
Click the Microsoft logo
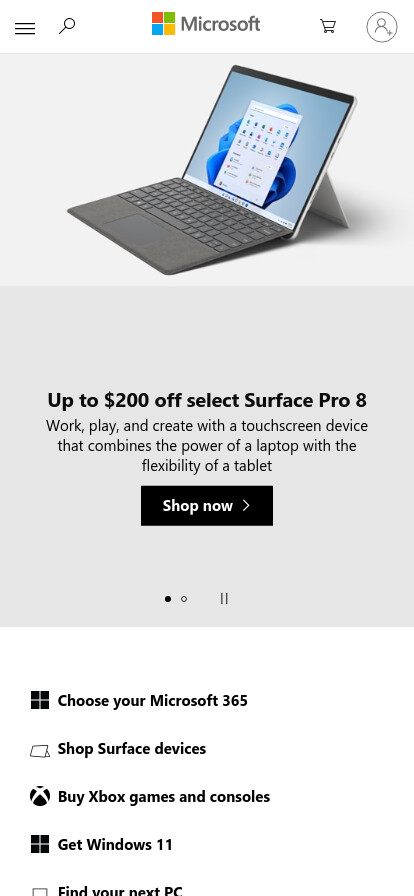[x=206, y=24]
